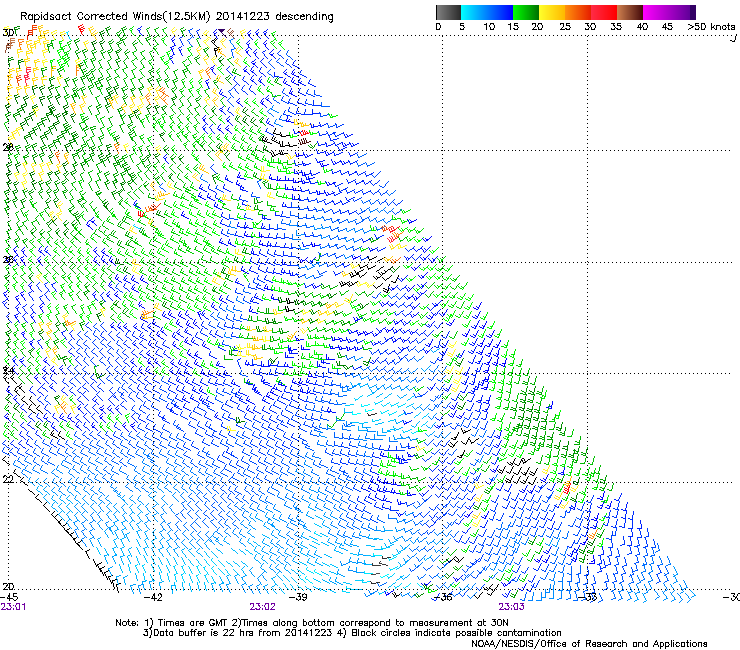This screenshot has height=650, width=740.
Task: Click the 'Rapidscat Corrected Winds(12.5KM)' title text
Action: (115, 17)
